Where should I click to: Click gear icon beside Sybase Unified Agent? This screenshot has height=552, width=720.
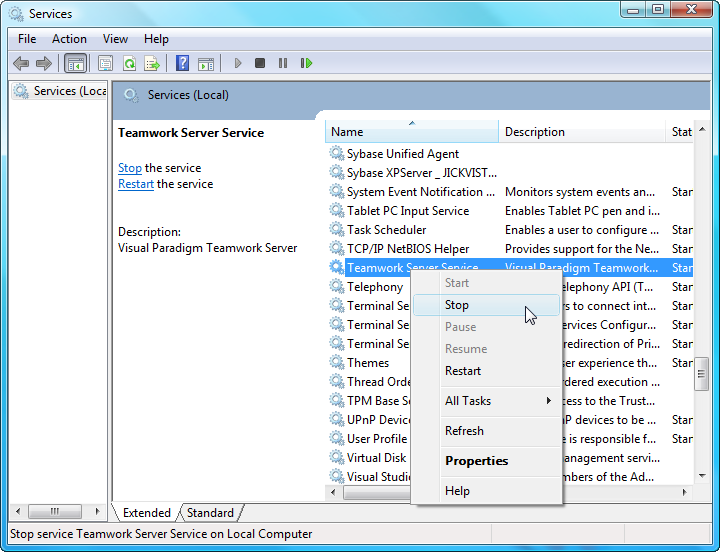(x=337, y=153)
